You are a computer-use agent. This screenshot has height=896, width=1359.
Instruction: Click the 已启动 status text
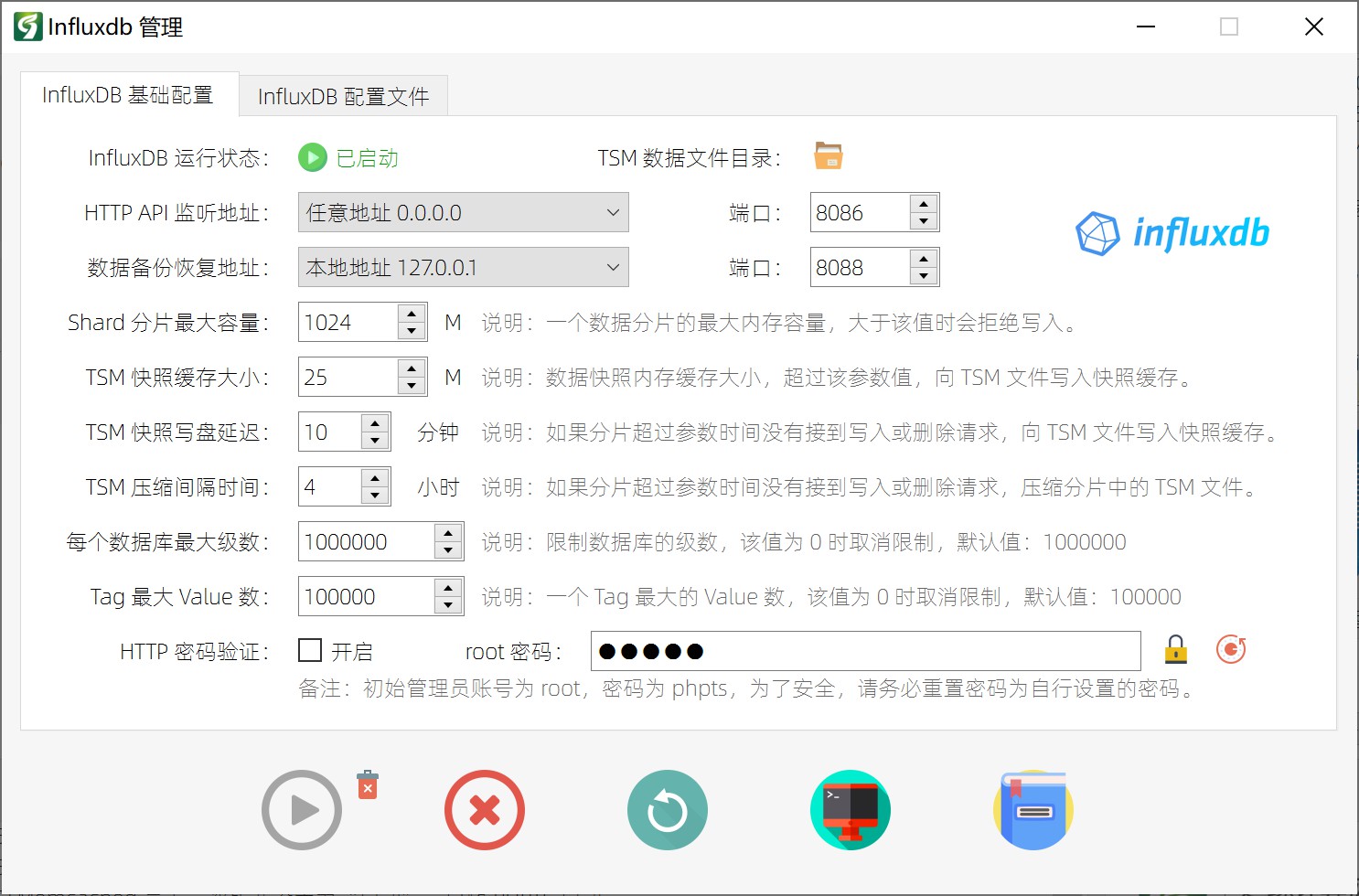[x=368, y=158]
